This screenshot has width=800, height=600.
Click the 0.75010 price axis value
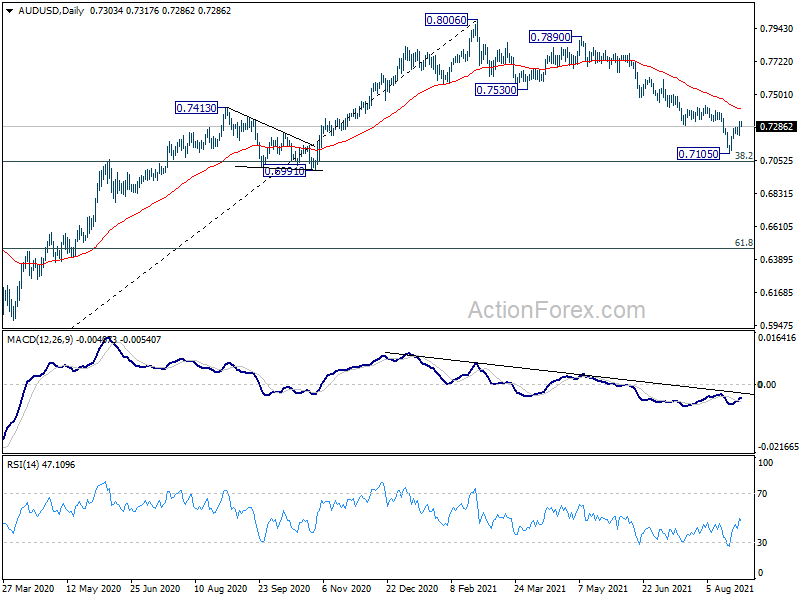pos(777,94)
